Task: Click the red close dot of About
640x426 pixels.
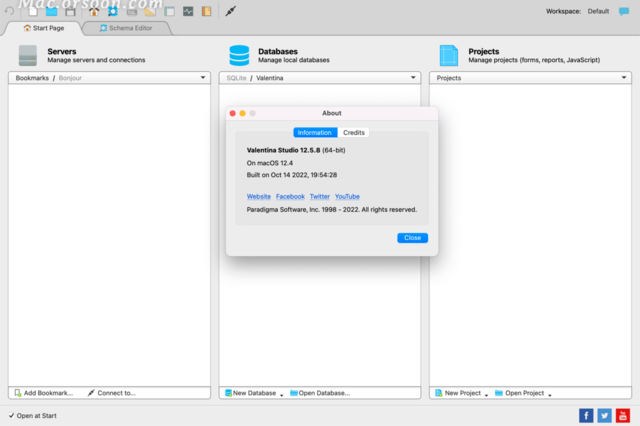Action: point(233,113)
